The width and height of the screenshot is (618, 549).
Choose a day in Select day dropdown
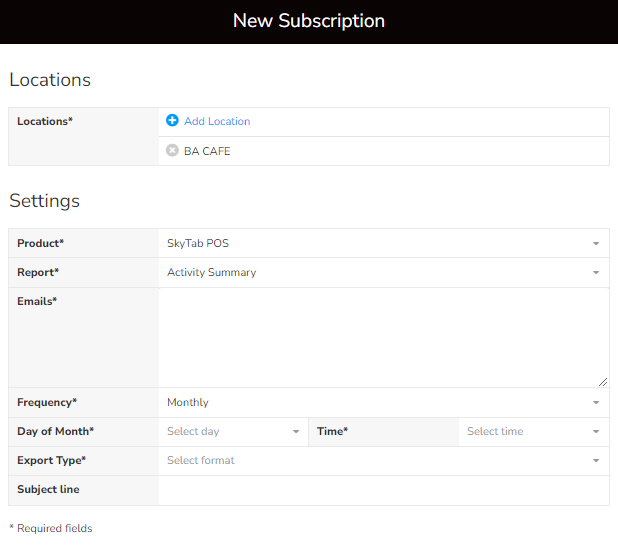click(230, 432)
